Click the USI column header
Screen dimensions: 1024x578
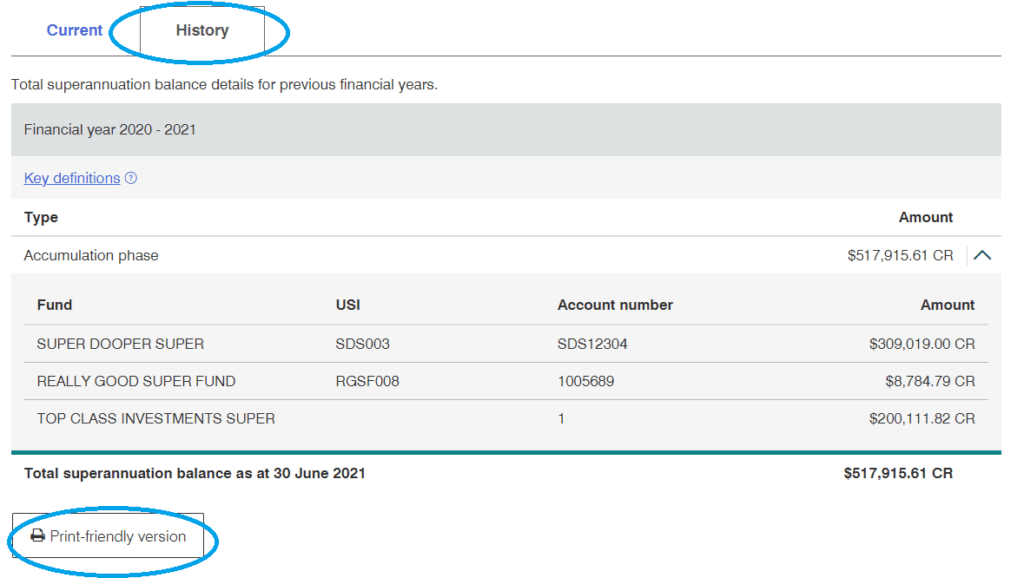[x=348, y=305]
